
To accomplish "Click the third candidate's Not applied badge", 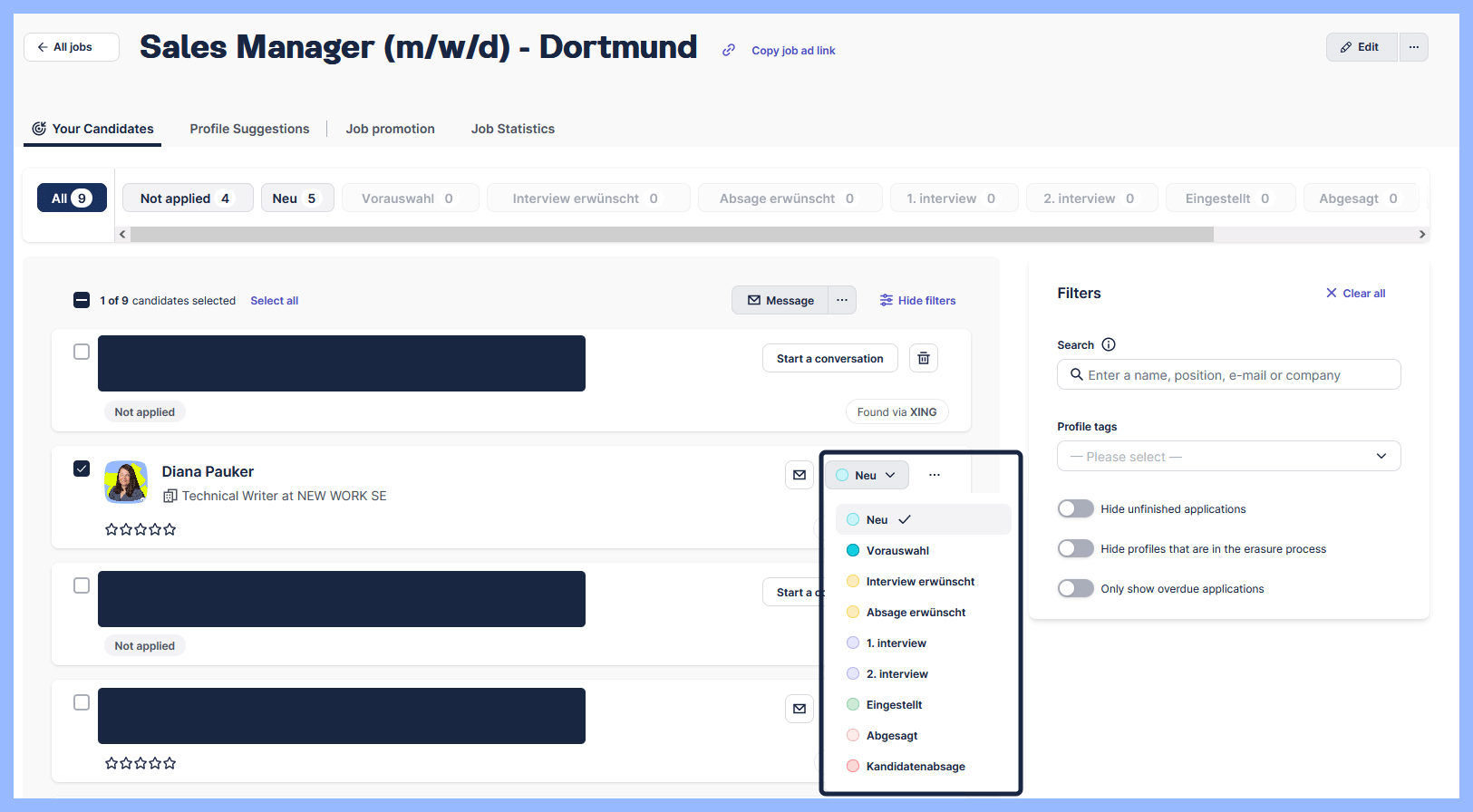I will (145, 646).
